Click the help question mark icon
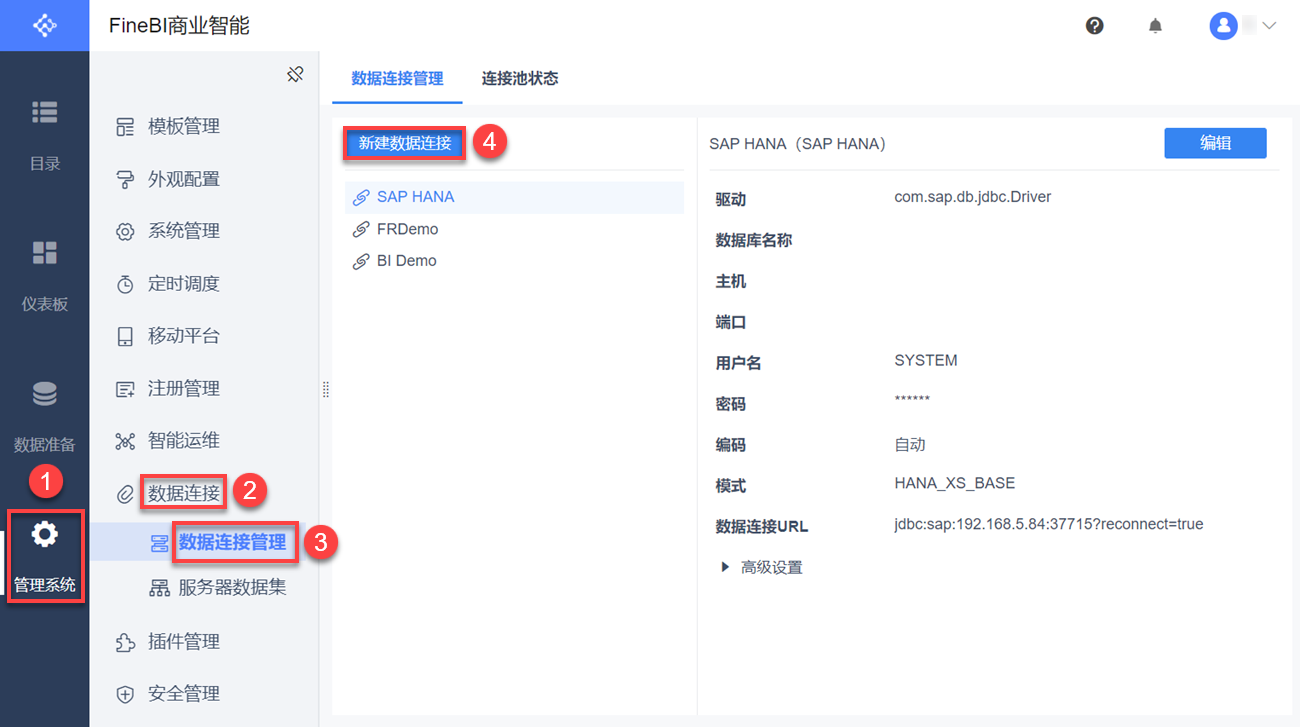Viewport: 1300px width, 727px height. point(1095,26)
